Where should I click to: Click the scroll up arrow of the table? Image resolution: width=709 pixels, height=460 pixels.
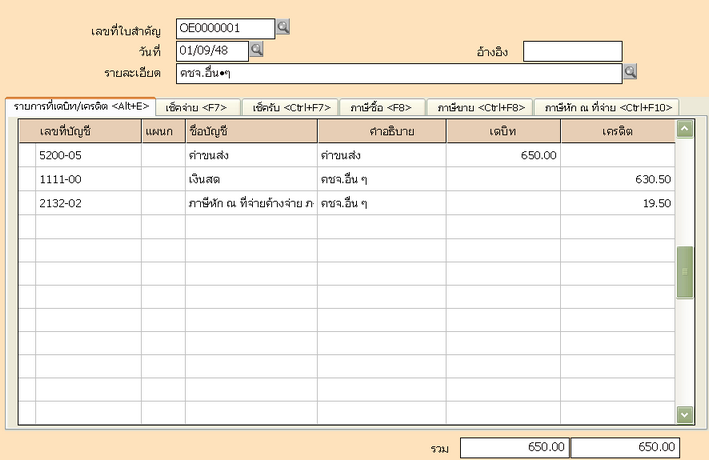(685, 129)
